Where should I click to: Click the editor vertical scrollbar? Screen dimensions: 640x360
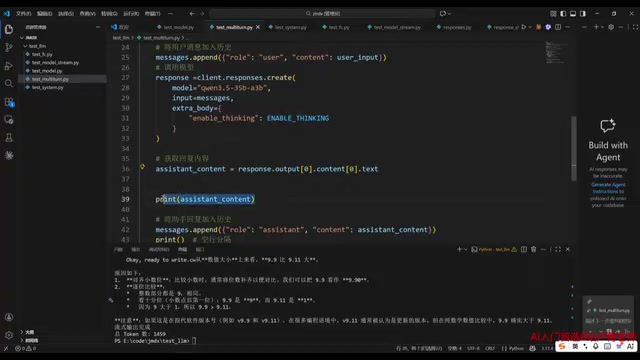573,148
